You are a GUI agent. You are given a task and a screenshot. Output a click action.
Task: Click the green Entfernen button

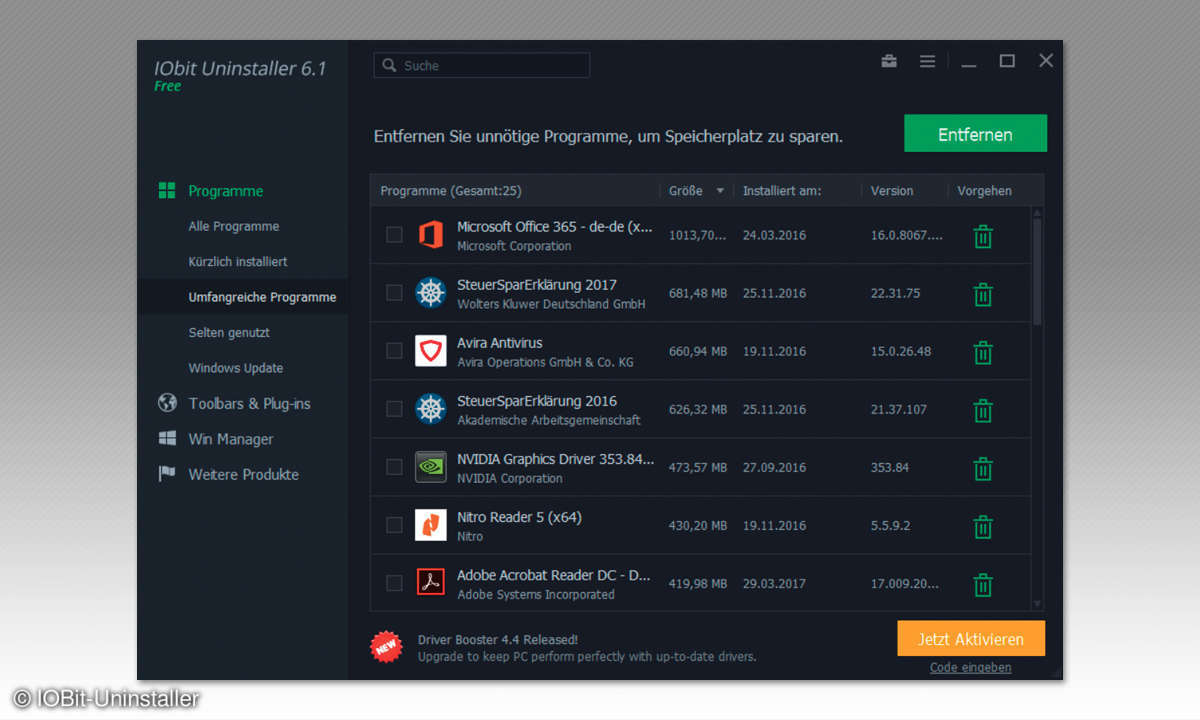coord(975,133)
